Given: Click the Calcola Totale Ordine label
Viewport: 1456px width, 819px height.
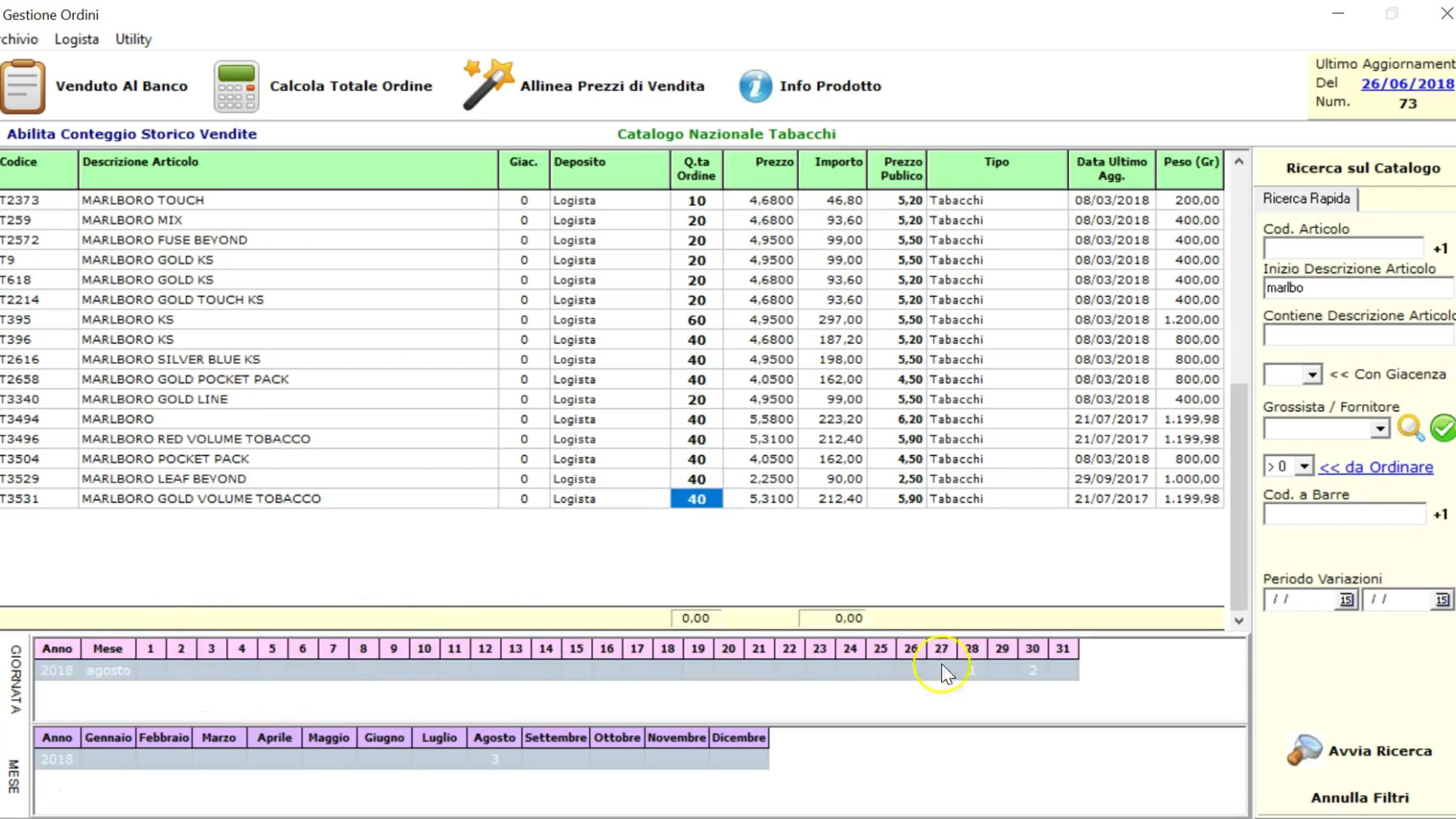Looking at the screenshot, I should click(351, 86).
